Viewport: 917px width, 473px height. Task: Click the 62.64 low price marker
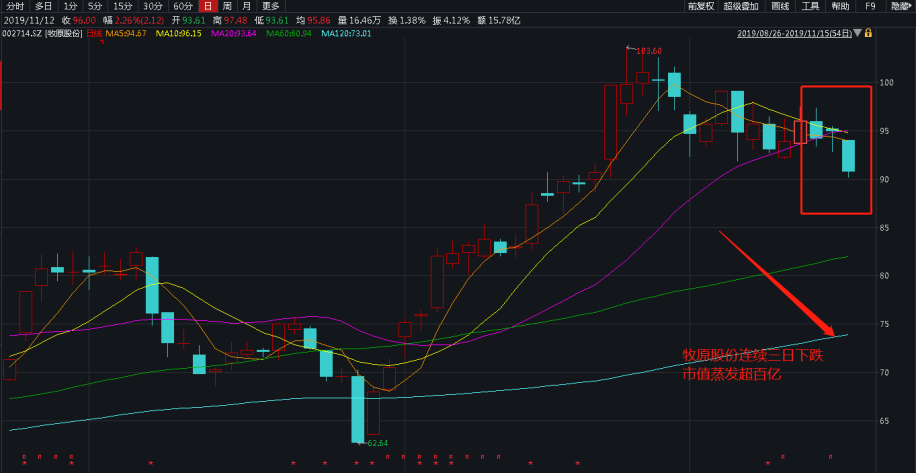click(377, 443)
